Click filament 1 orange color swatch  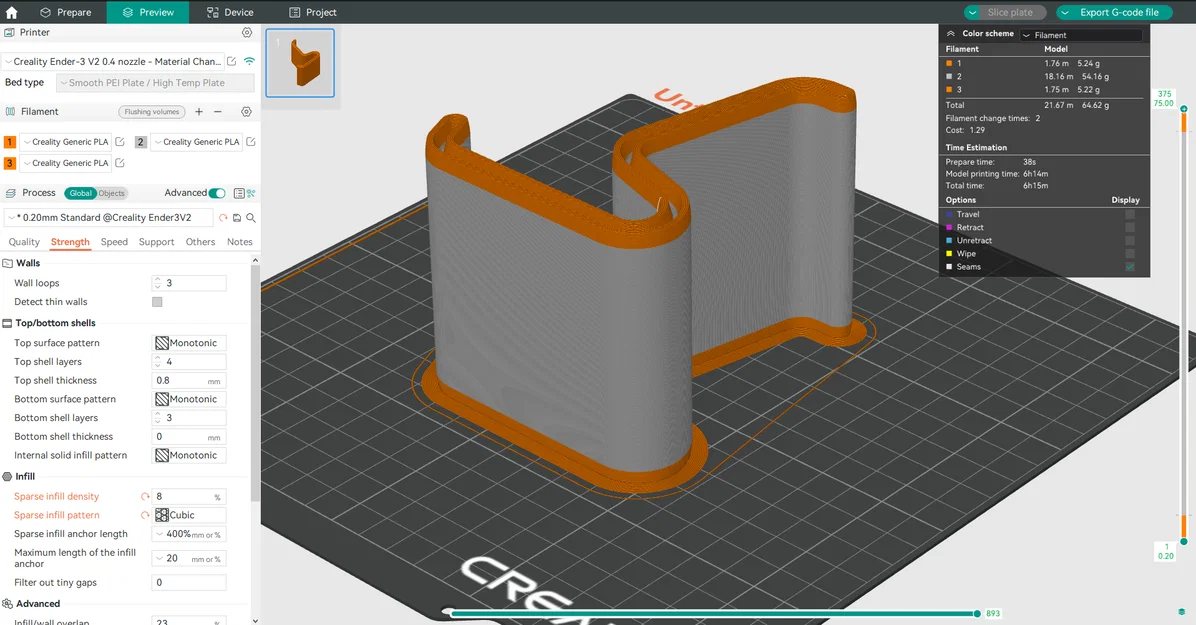pos(10,142)
